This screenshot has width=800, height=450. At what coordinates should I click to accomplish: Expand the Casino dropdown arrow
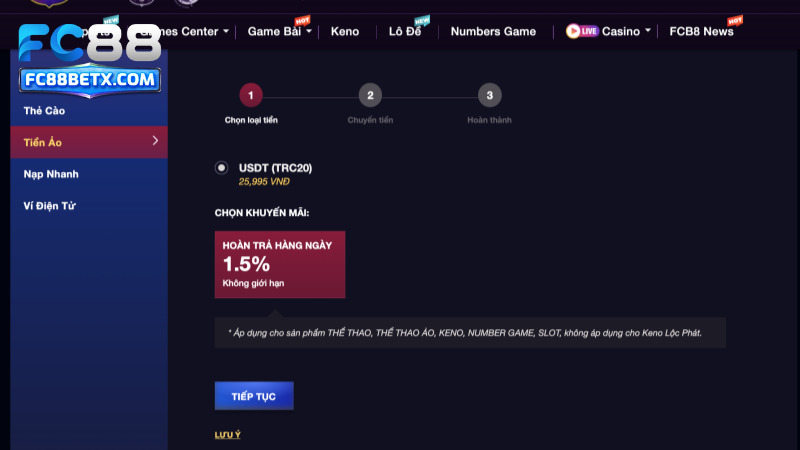(647, 31)
